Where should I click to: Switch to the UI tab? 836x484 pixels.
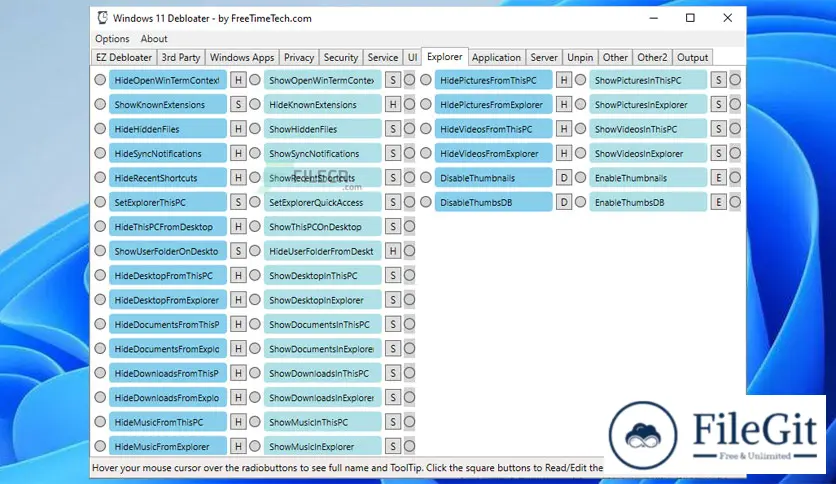(412, 58)
